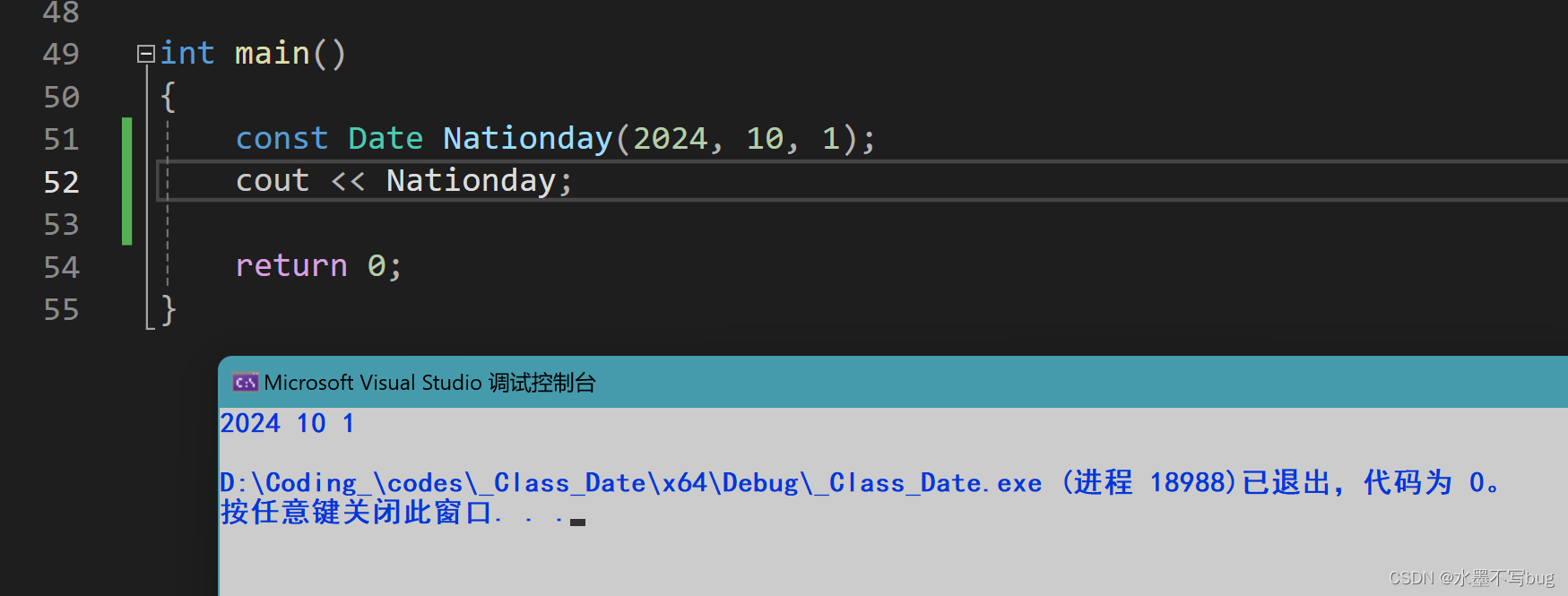Click the 2024 argument in the code
Viewport: 1568px width, 596px height.
670,139
